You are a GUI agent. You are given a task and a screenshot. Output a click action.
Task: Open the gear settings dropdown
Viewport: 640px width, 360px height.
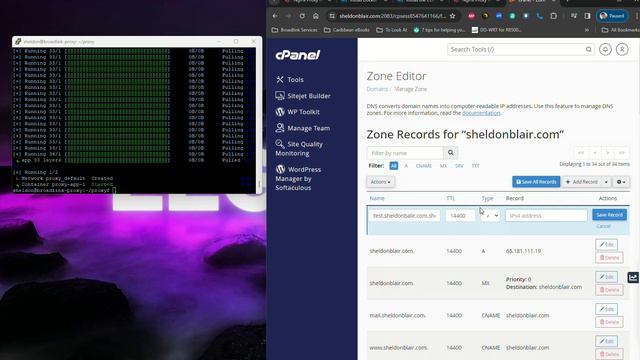point(621,182)
